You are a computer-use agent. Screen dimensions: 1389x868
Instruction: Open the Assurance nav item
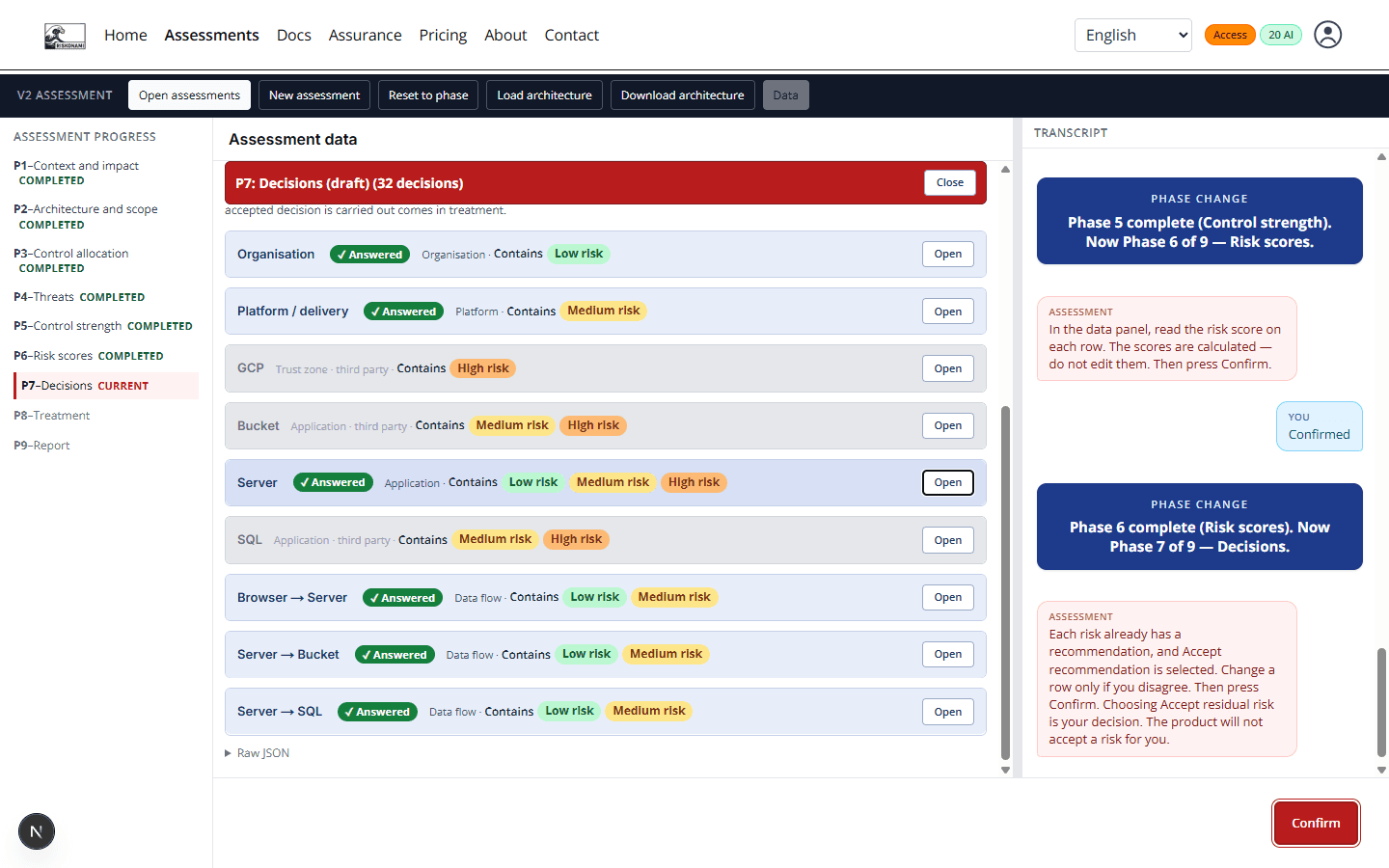pos(365,35)
